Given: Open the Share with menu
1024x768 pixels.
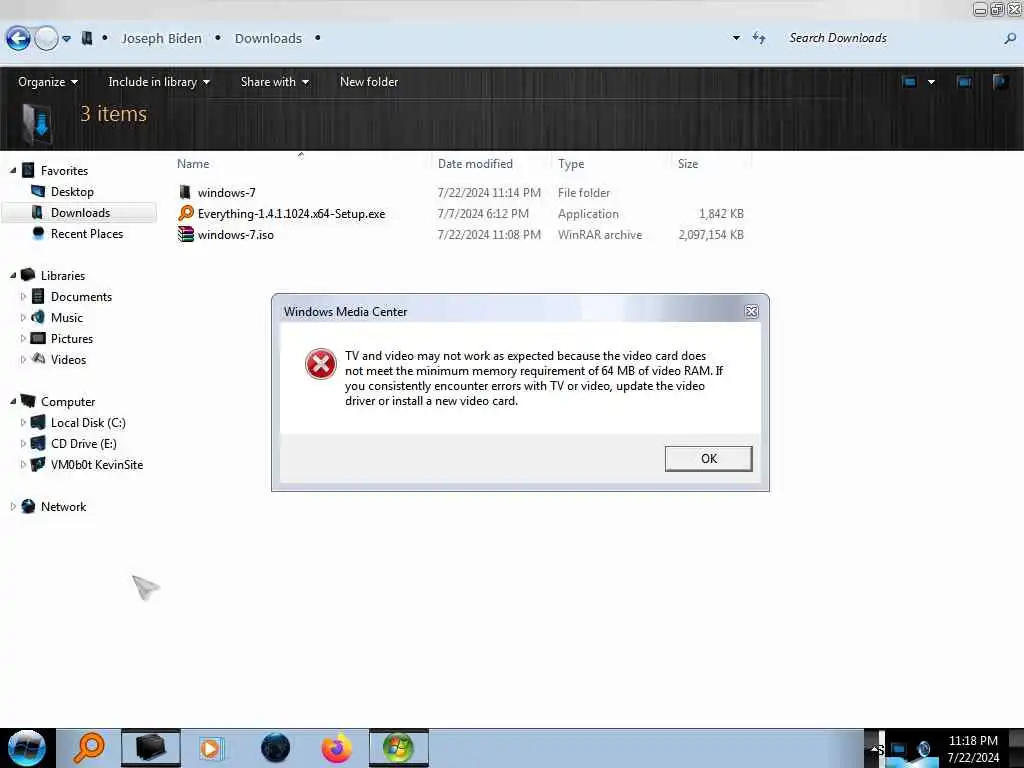Looking at the screenshot, I should [274, 82].
